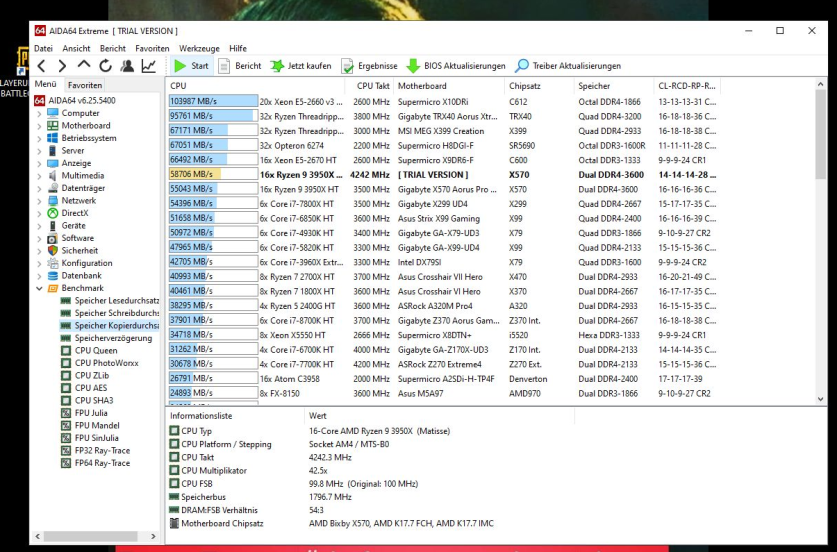
Task: Expand the Multimedia tree node
Action: [39, 176]
